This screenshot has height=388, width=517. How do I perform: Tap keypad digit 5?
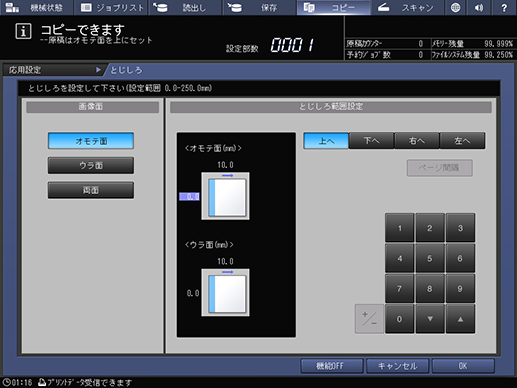(x=430, y=258)
